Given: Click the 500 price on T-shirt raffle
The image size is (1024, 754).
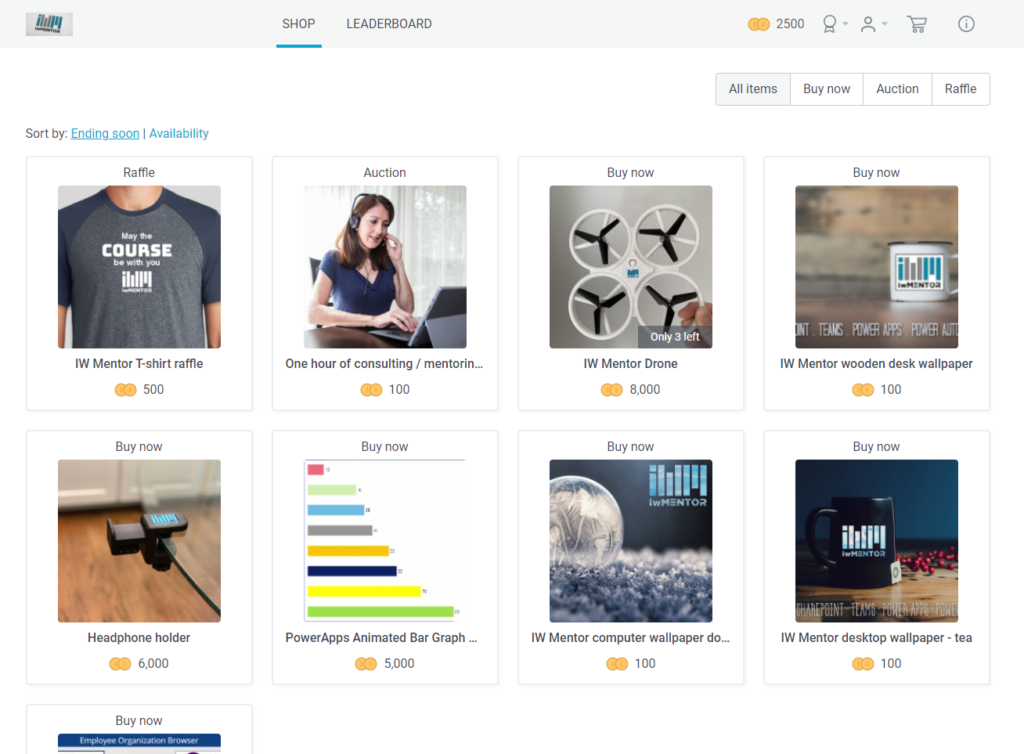Looking at the screenshot, I should coord(153,390).
